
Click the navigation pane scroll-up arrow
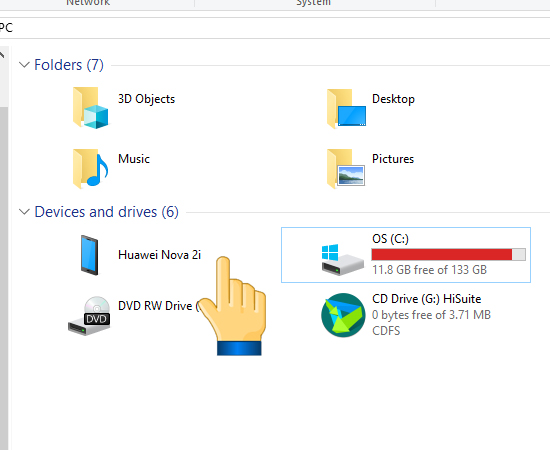pyautogui.click(x=3, y=55)
